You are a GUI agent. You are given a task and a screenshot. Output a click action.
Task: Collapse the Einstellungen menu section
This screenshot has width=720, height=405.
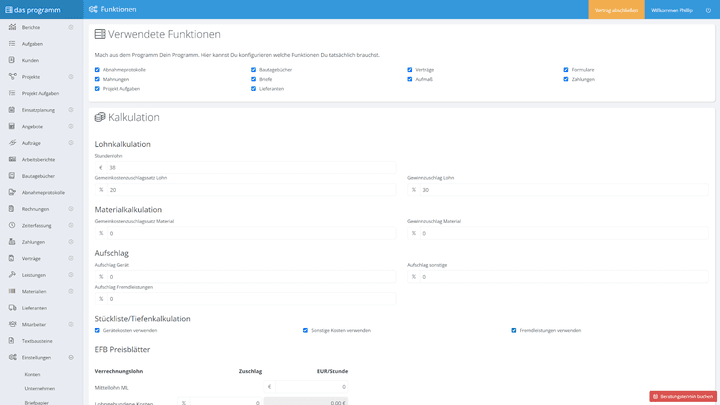point(71,357)
